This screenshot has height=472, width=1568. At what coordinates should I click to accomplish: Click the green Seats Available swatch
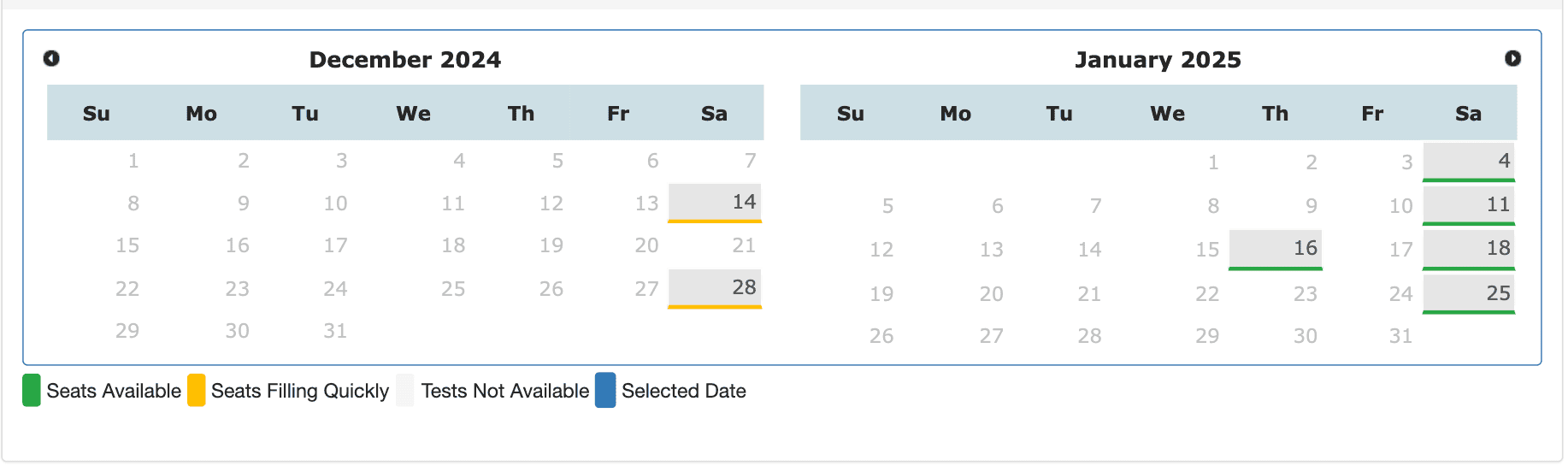(x=32, y=390)
